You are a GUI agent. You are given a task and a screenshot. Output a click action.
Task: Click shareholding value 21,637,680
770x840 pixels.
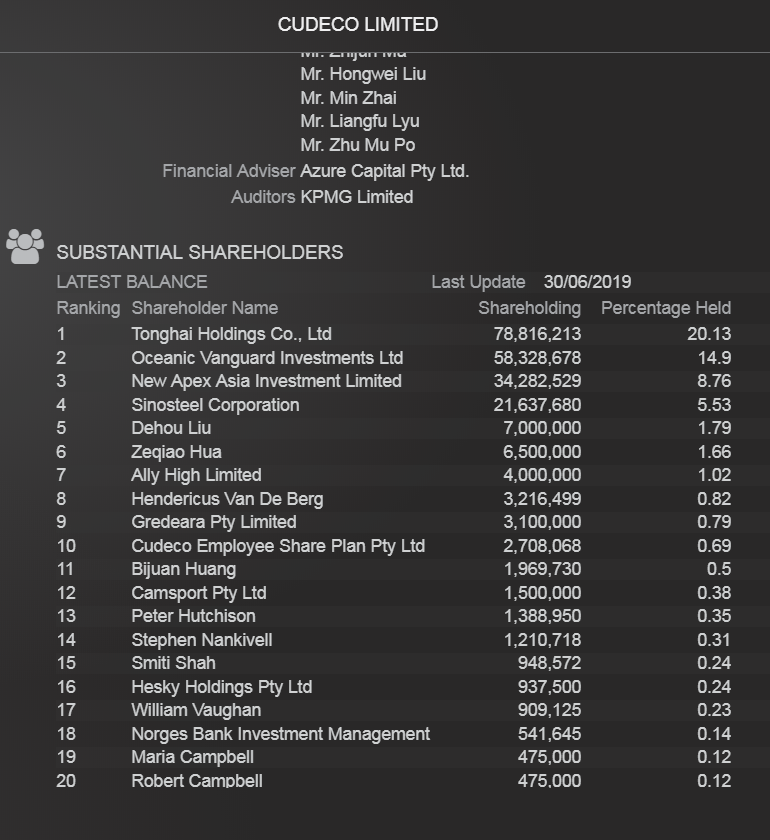(537, 405)
